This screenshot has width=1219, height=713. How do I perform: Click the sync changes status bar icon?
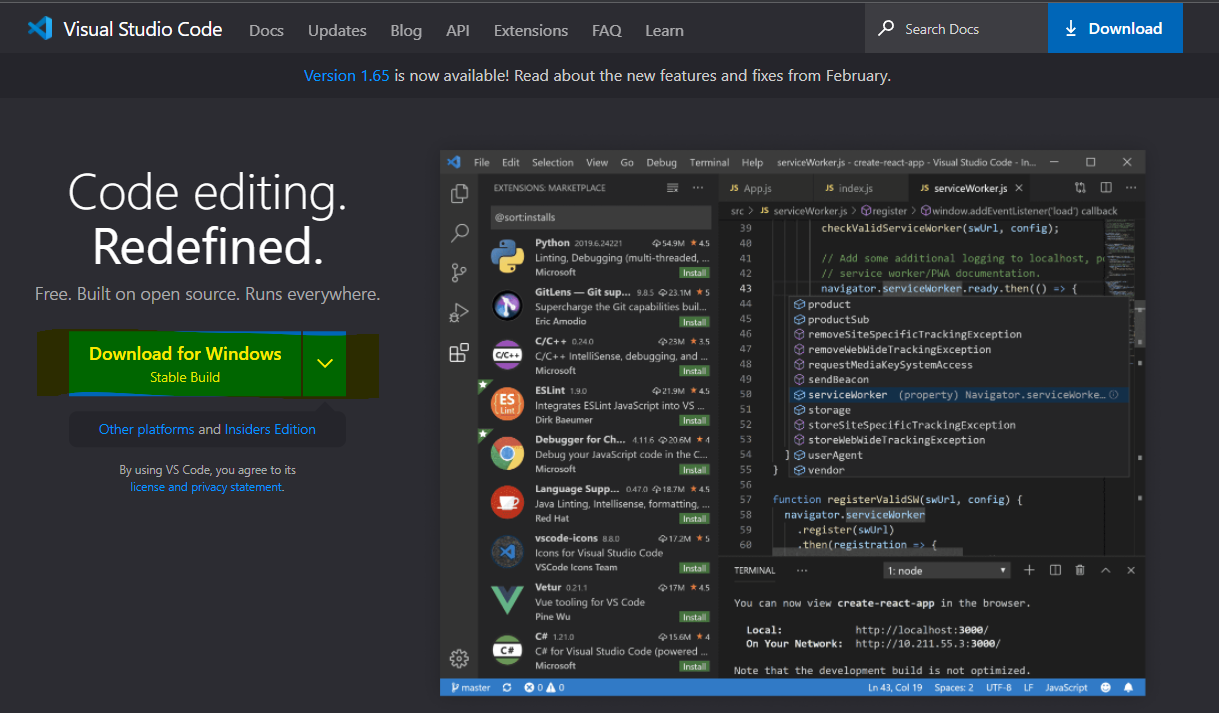tap(507, 688)
